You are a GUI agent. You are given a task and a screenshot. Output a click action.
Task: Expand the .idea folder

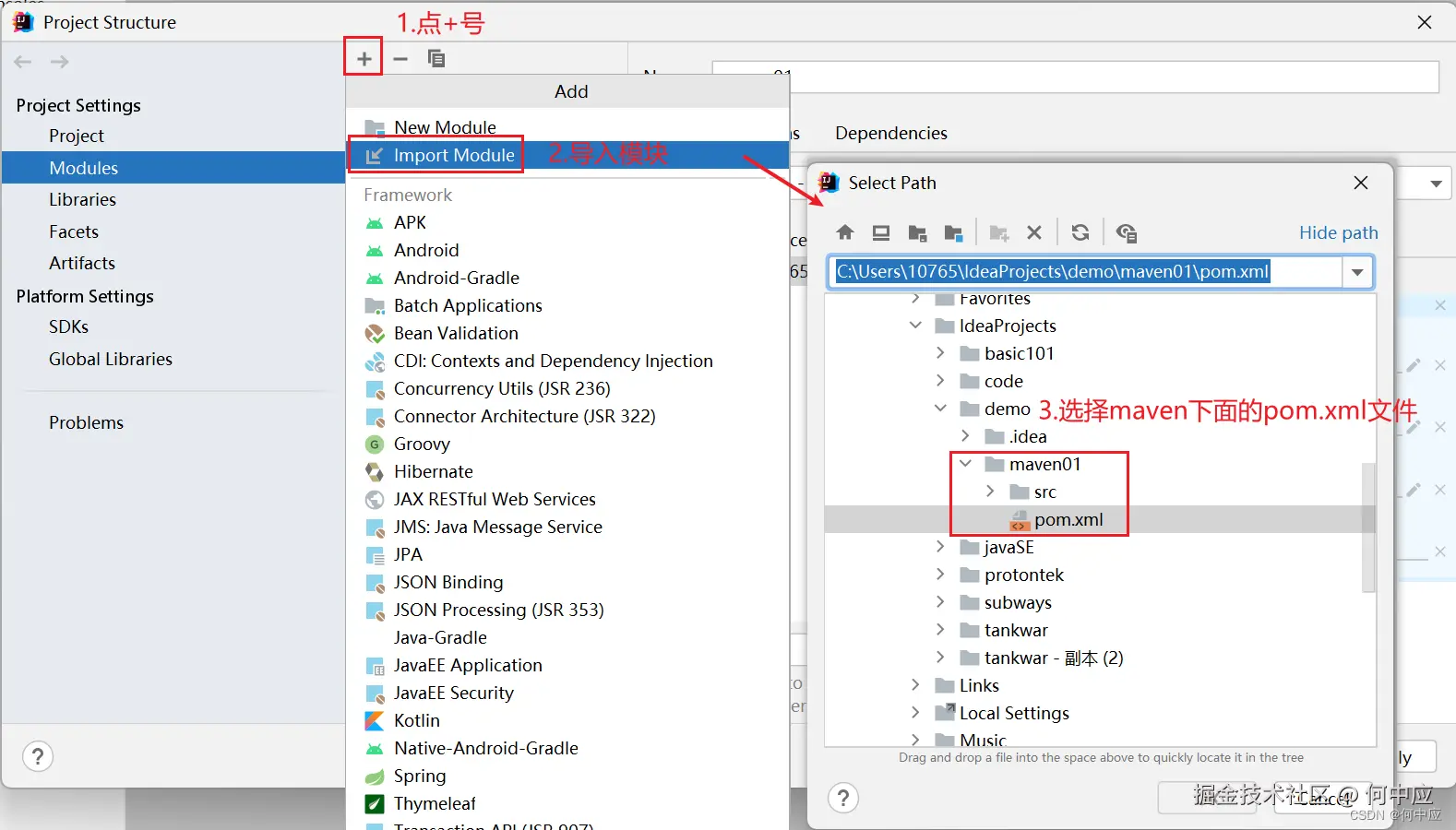coord(965,436)
